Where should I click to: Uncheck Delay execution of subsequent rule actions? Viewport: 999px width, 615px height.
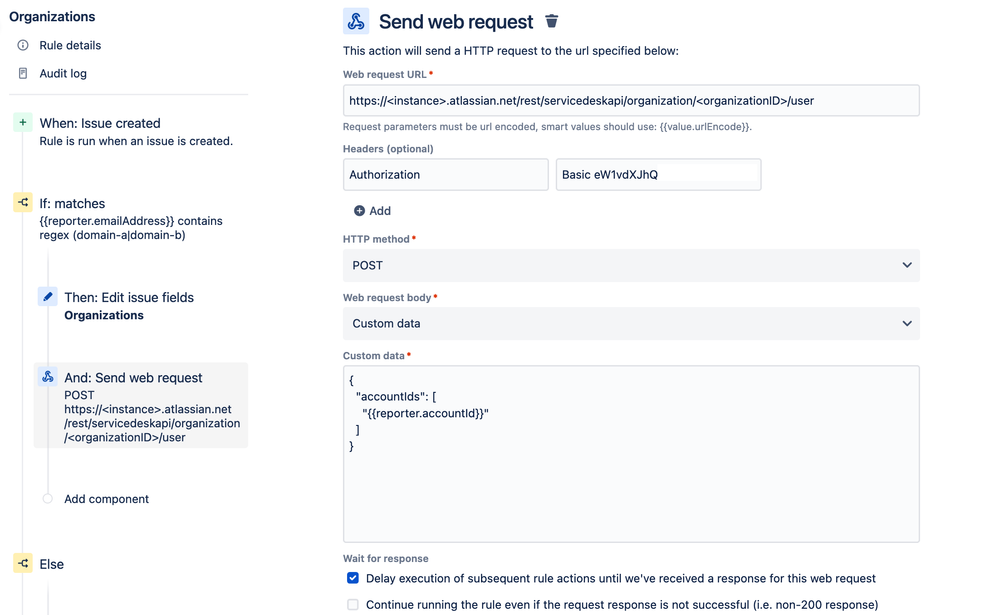(353, 578)
